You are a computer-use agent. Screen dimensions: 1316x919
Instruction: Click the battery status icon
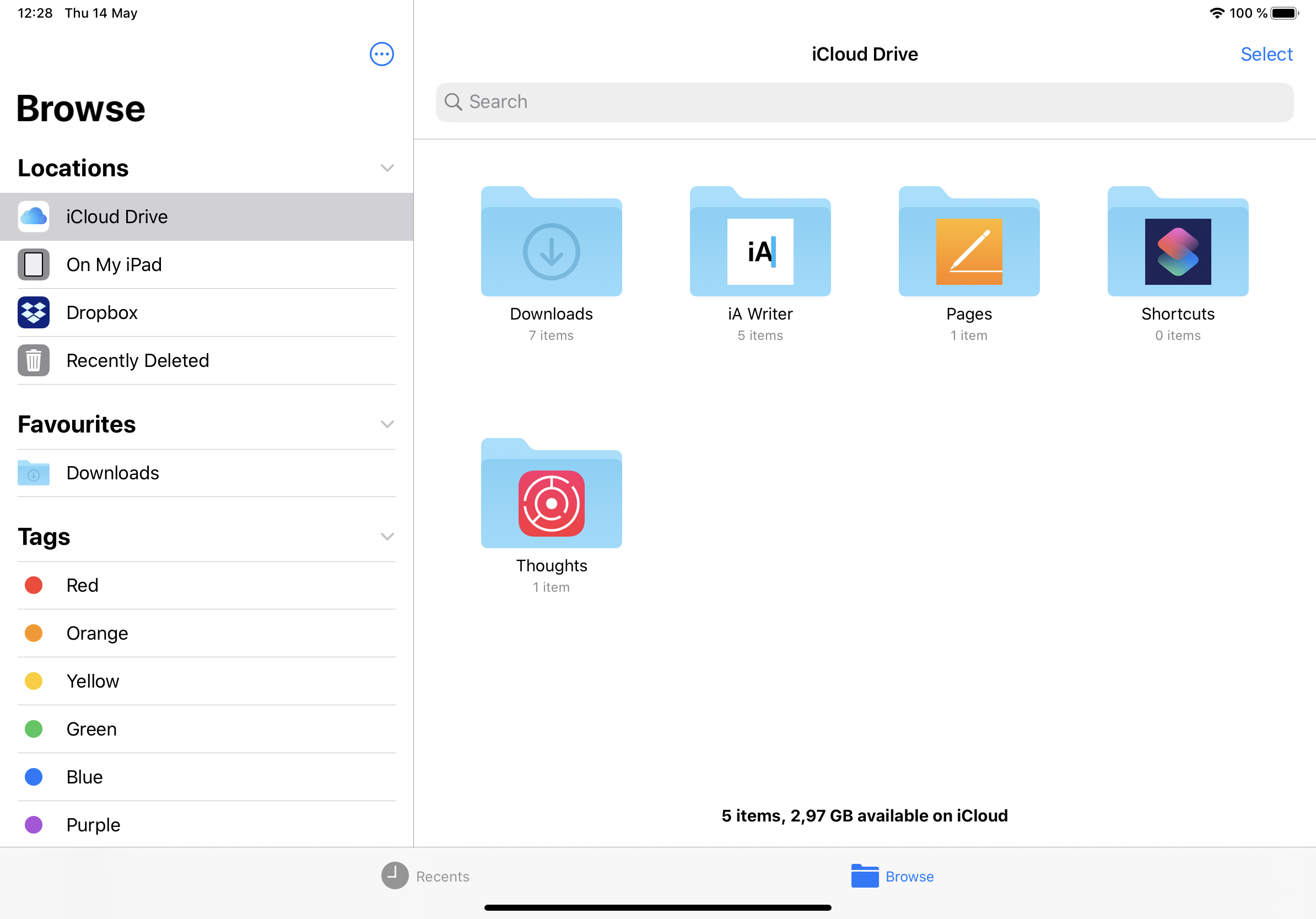point(1285,13)
